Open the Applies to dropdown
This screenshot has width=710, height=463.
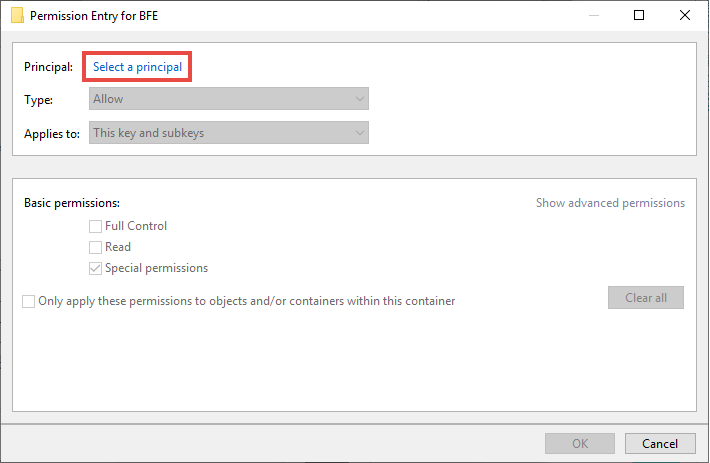229,133
